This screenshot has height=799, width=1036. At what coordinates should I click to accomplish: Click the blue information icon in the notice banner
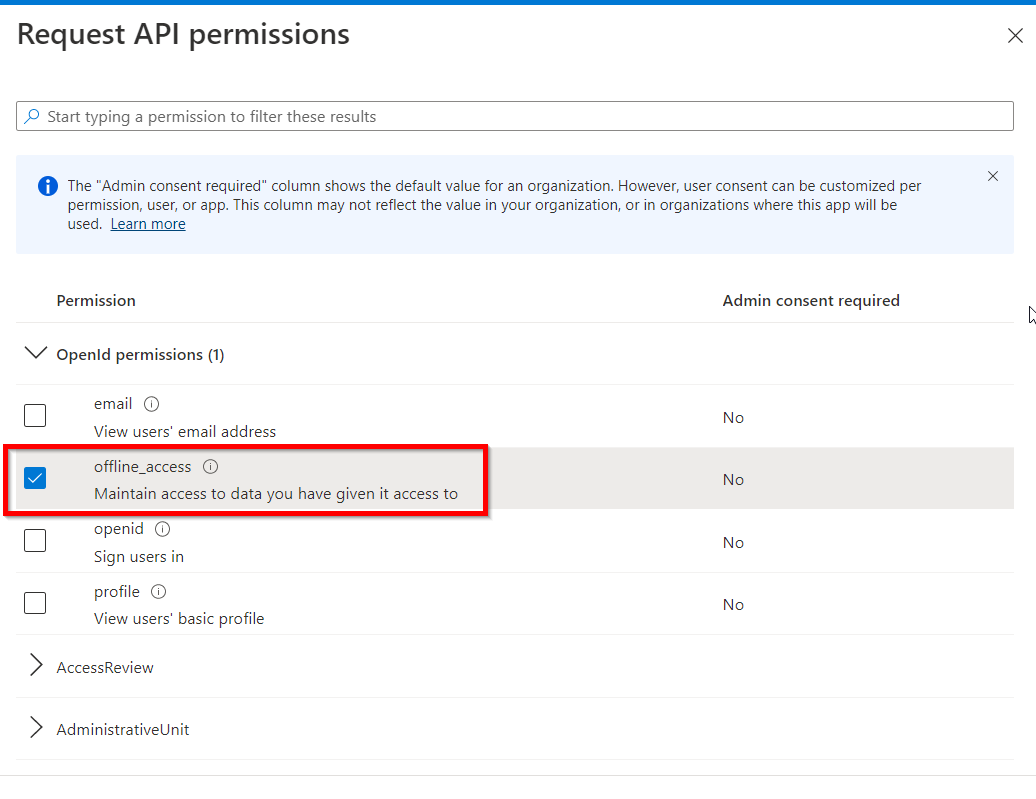46,186
